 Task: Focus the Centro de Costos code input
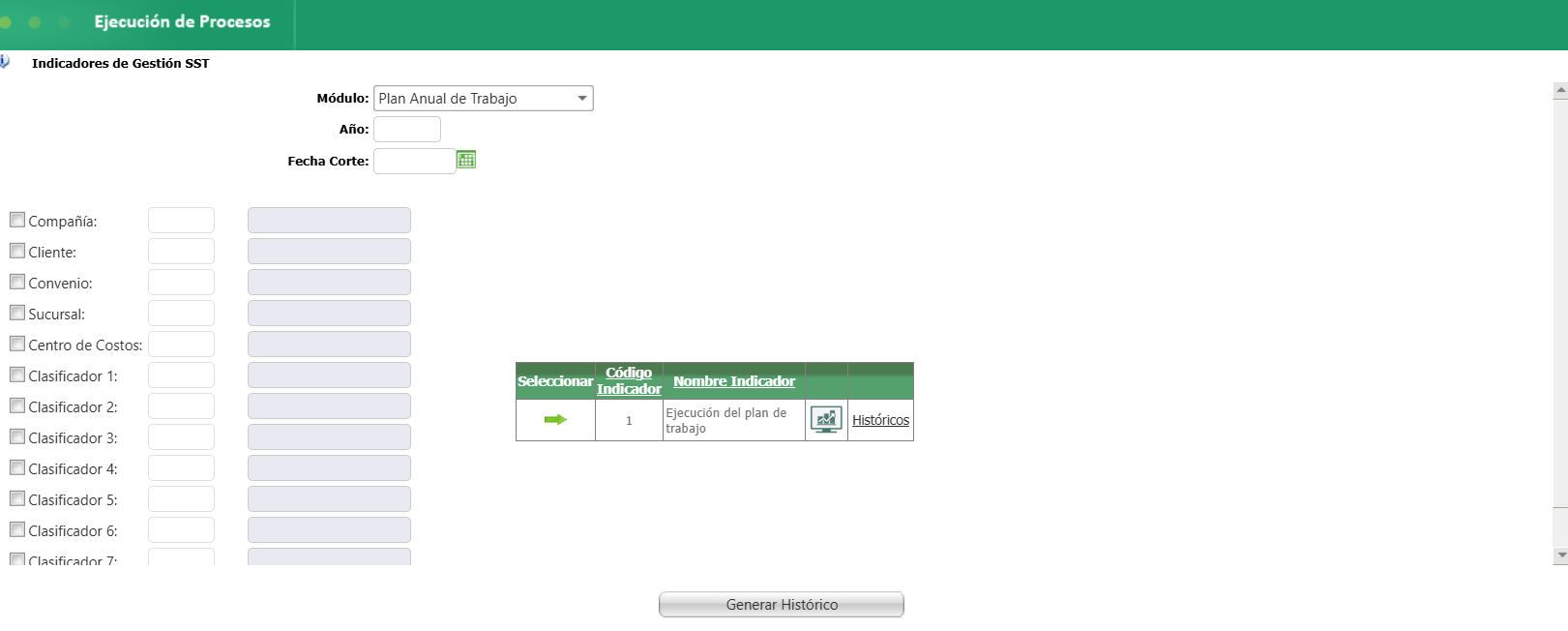pyautogui.click(x=181, y=344)
